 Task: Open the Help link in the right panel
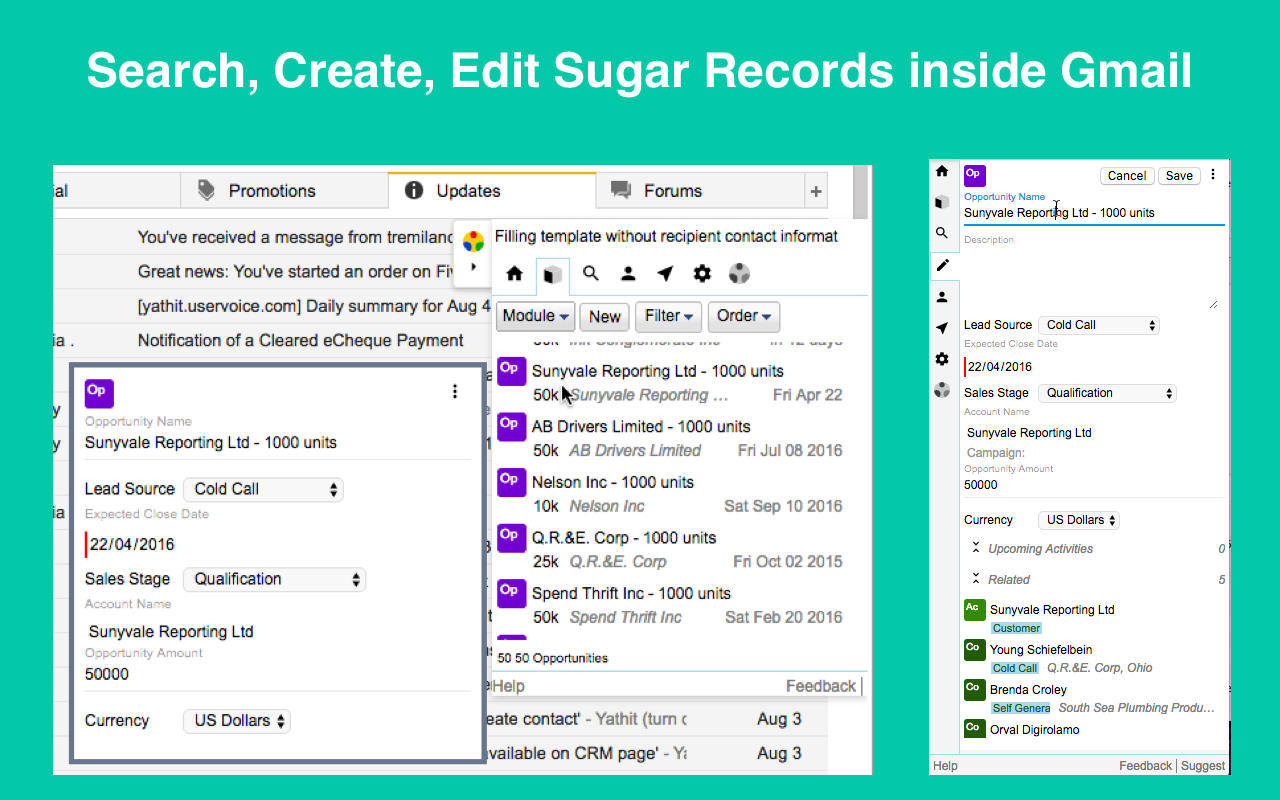(x=945, y=766)
